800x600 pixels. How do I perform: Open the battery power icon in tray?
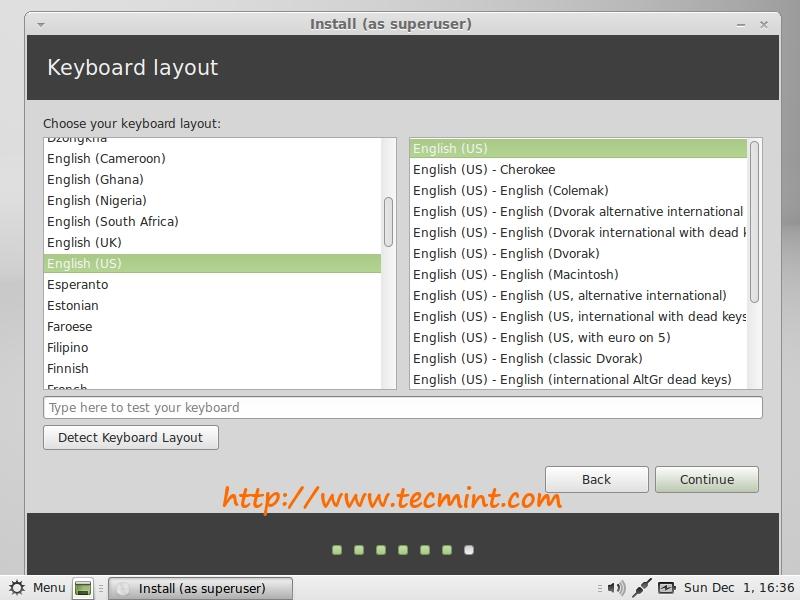(x=666, y=588)
